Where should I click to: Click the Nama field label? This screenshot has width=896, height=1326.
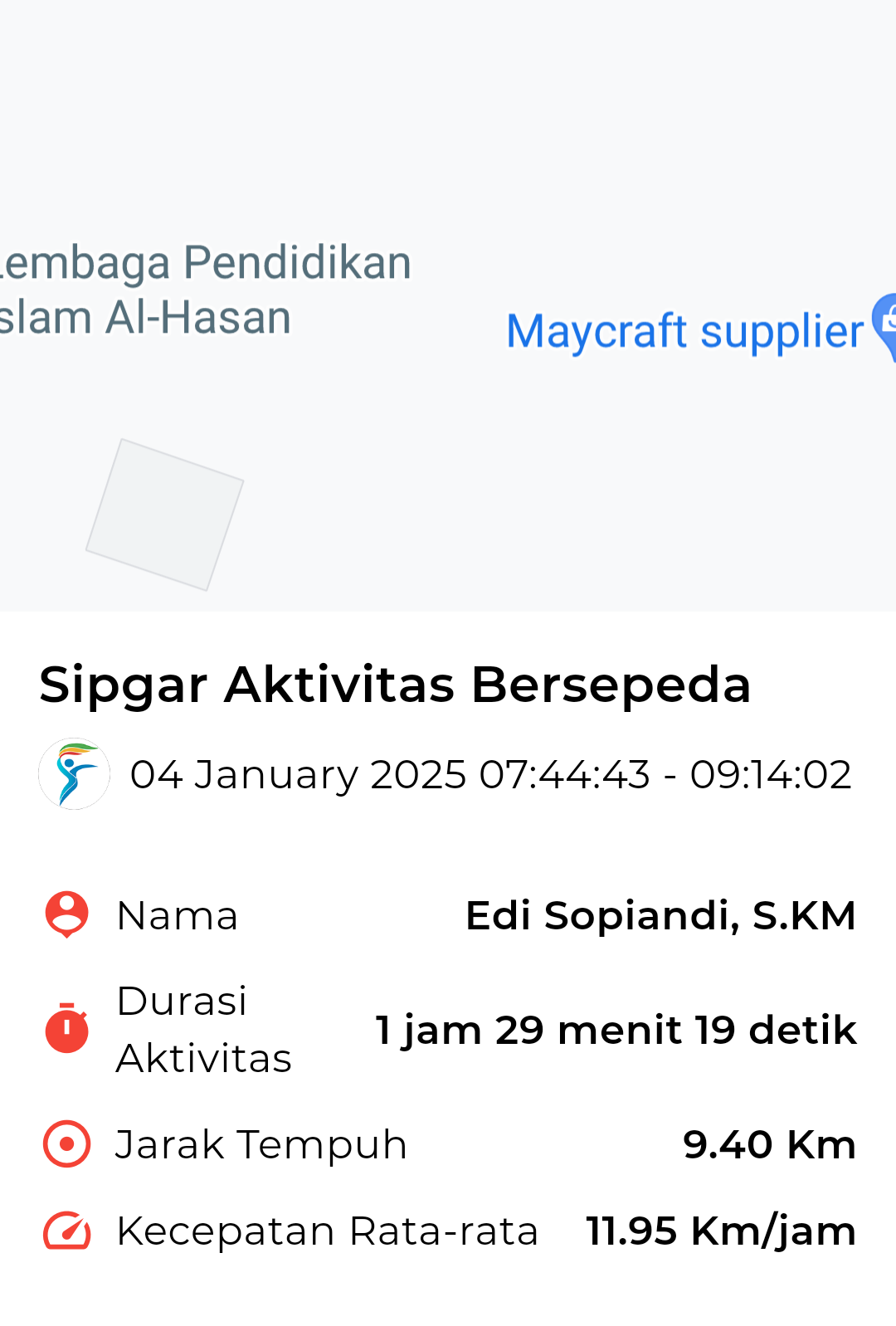178,916
